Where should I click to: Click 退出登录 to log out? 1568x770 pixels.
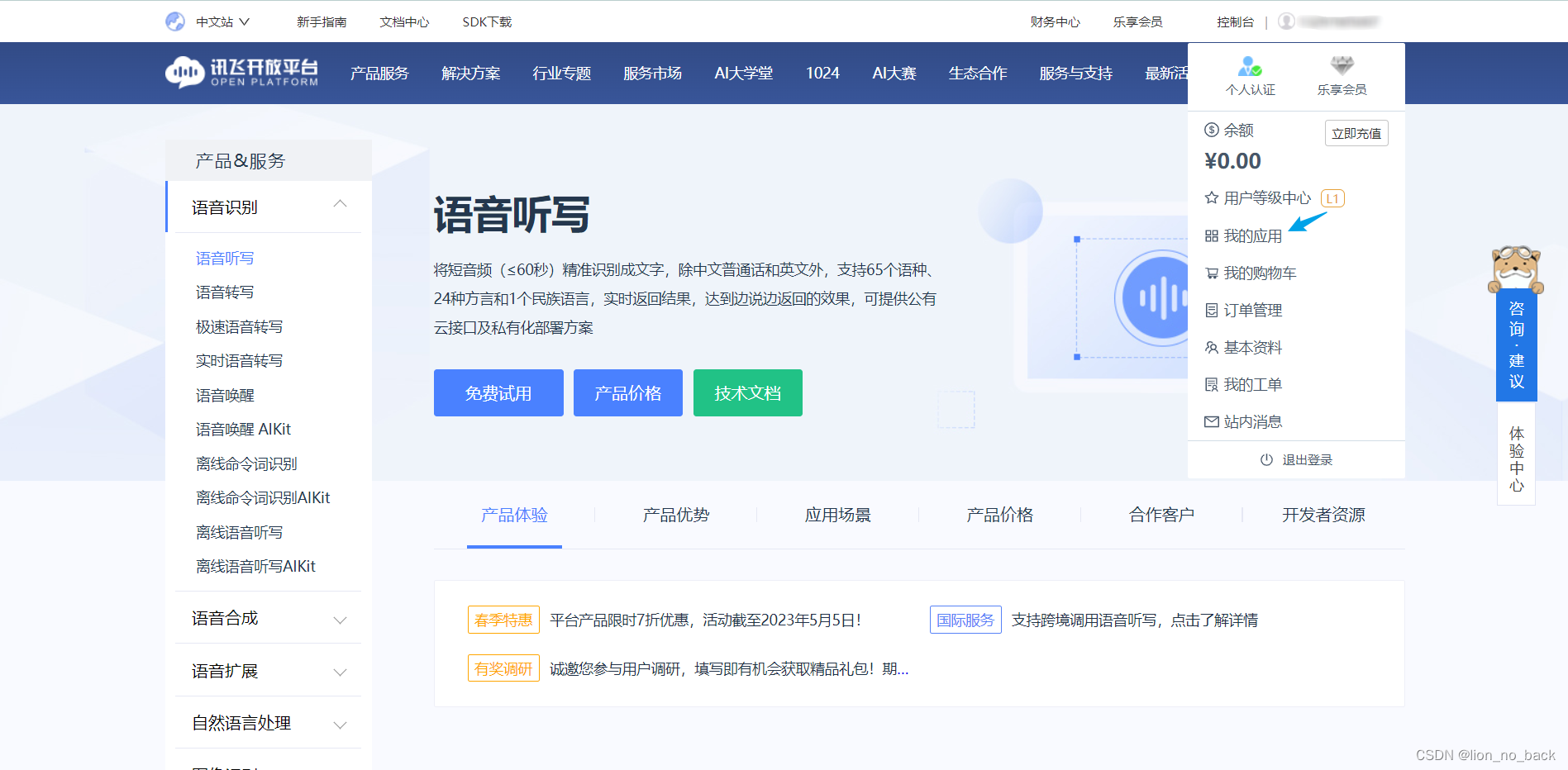[x=1296, y=460]
